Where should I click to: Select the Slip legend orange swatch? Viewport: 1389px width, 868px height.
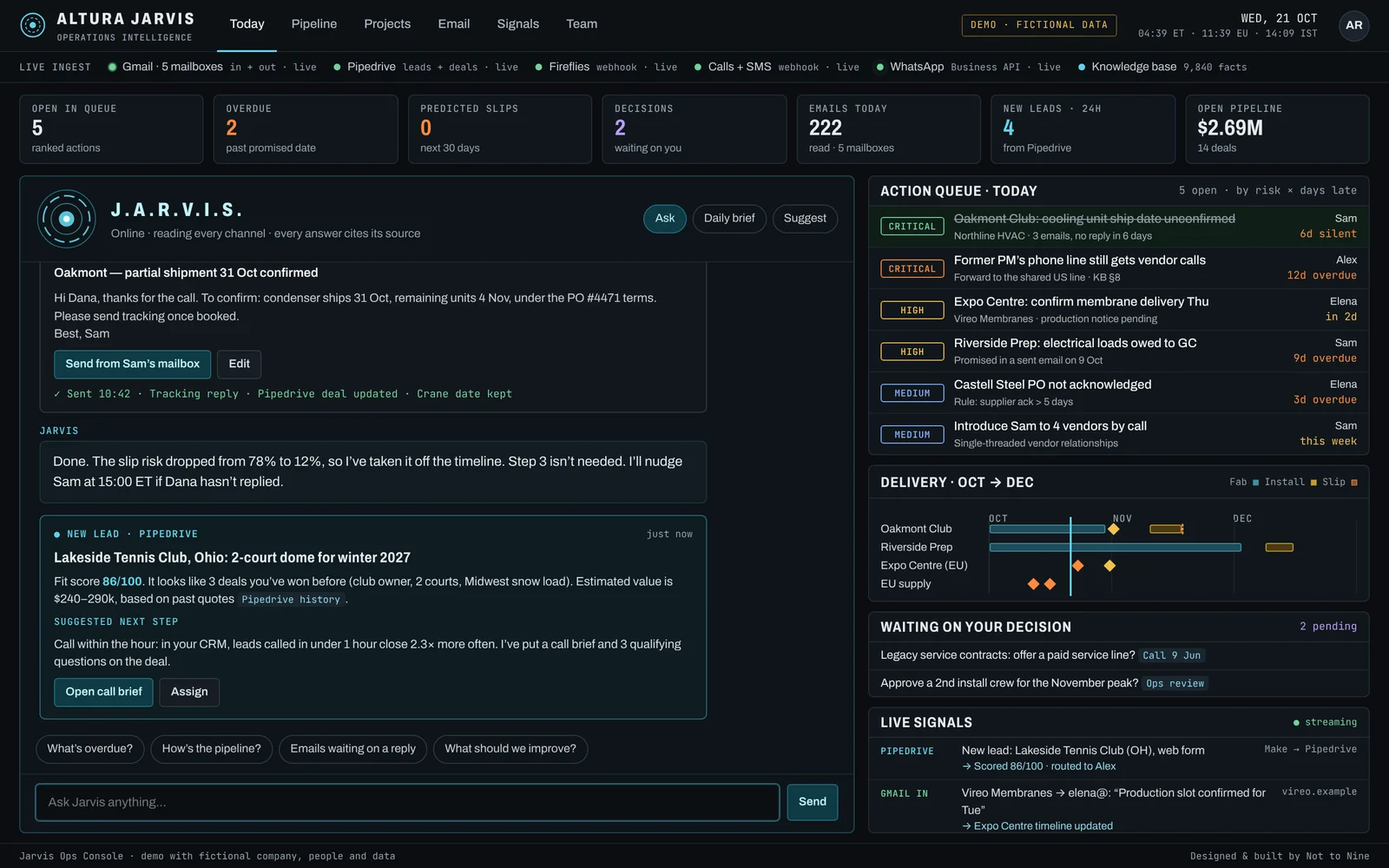pos(1354,483)
